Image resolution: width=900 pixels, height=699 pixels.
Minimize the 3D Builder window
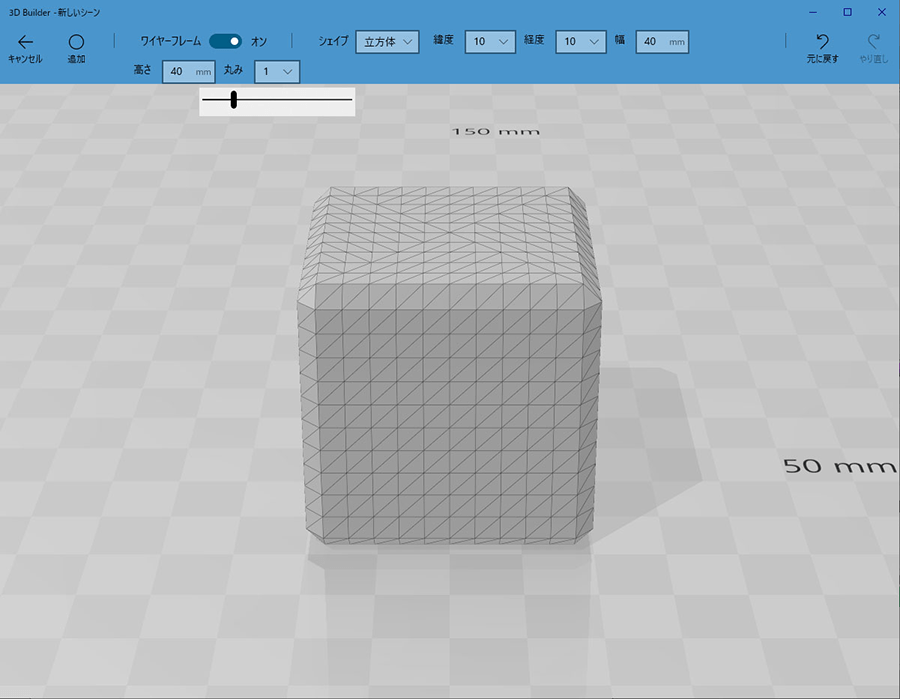click(x=813, y=12)
